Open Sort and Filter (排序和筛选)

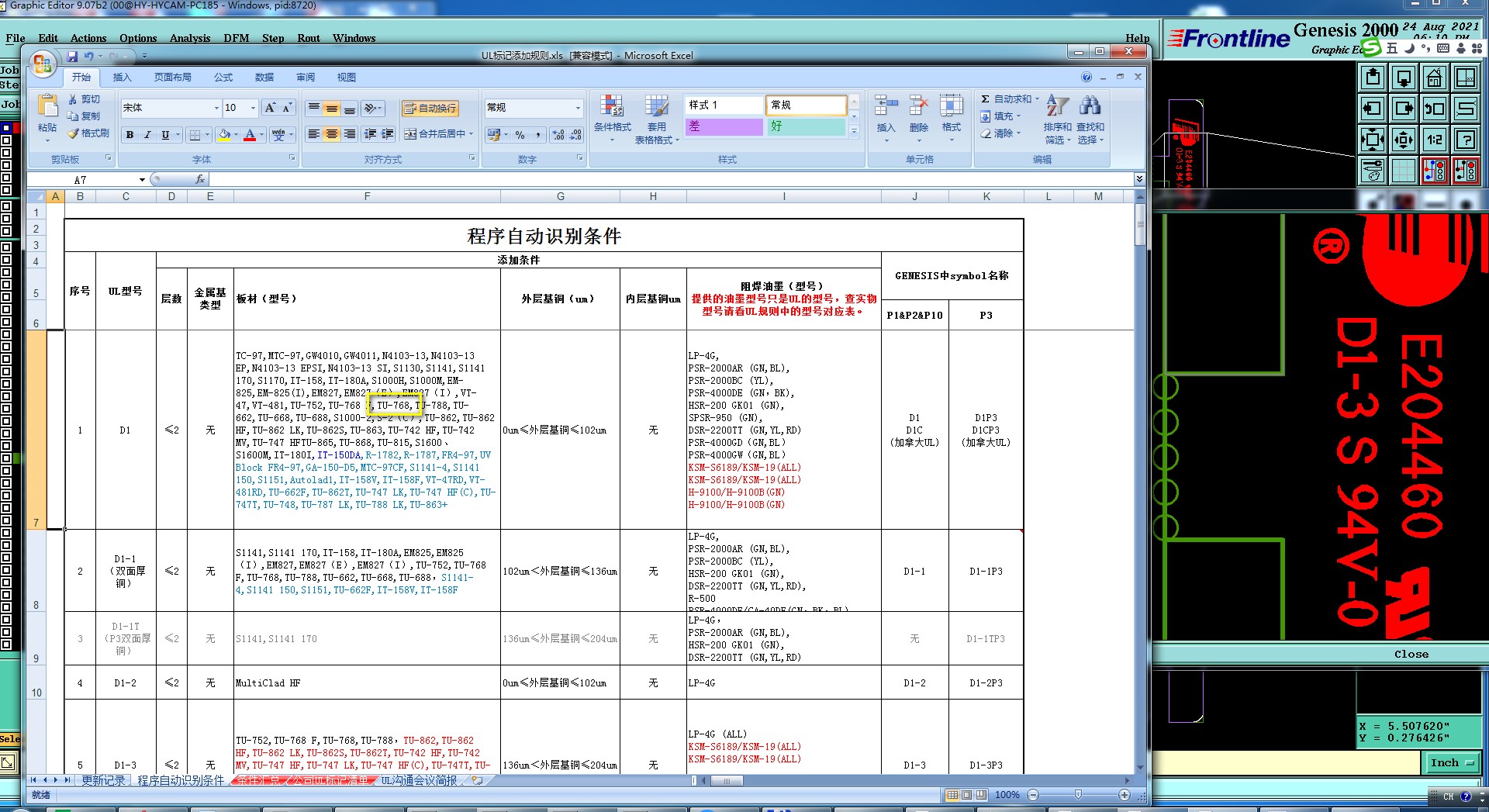click(x=1057, y=119)
